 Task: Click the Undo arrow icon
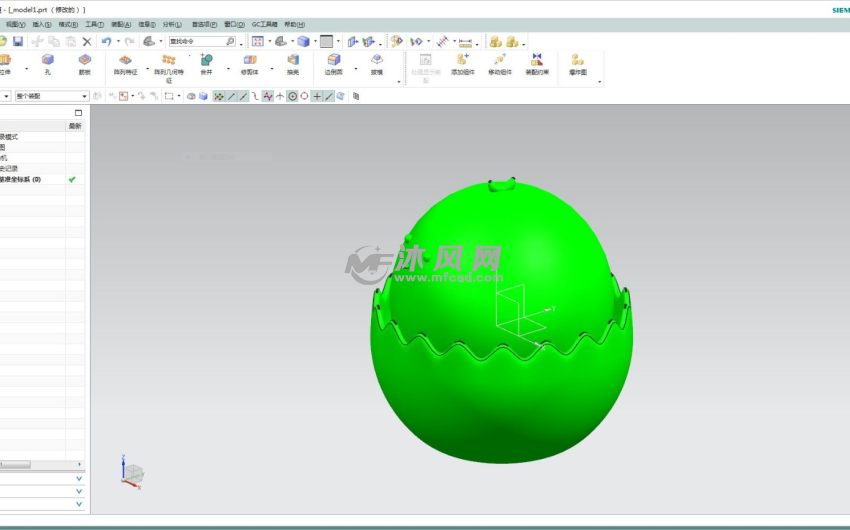[105, 41]
